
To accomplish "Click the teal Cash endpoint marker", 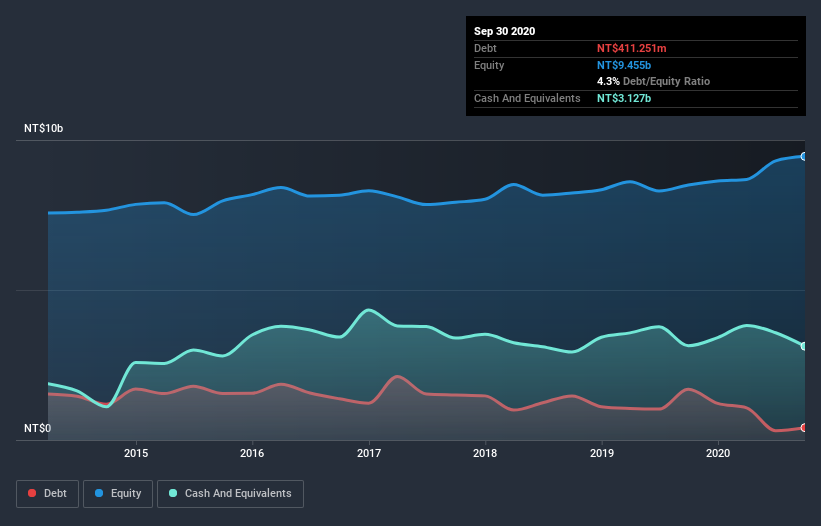I will (x=804, y=346).
